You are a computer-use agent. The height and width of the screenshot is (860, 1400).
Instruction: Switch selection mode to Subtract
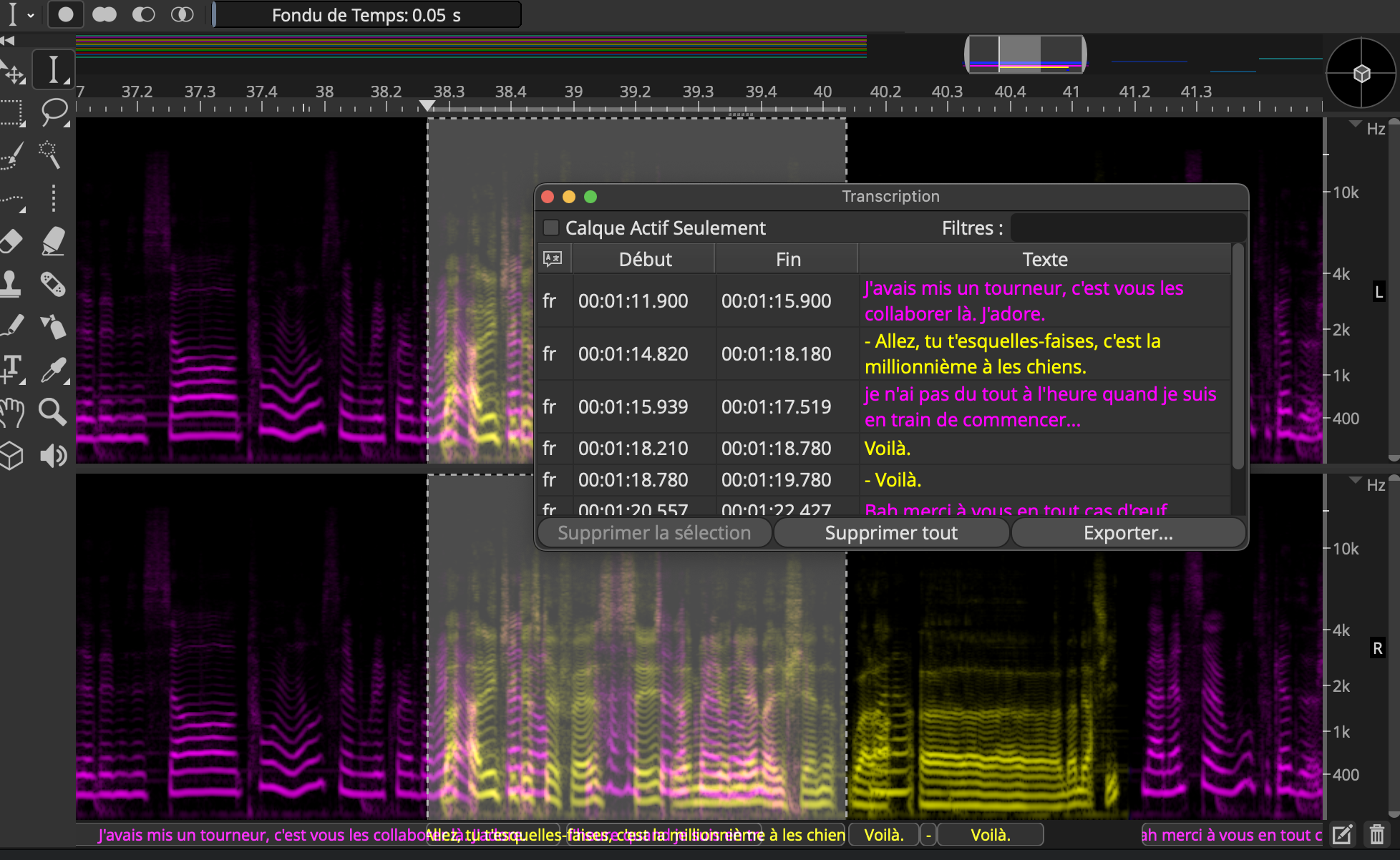point(143,14)
